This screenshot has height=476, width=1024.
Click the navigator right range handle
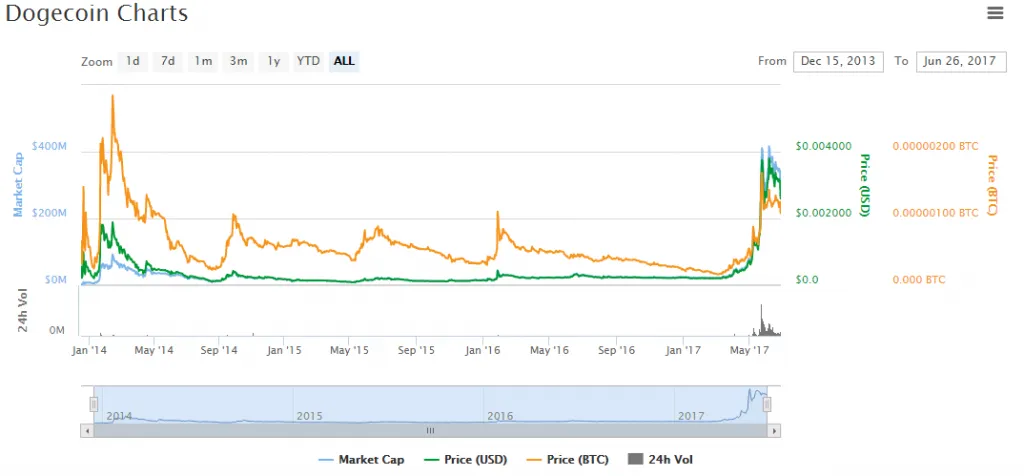767,405
